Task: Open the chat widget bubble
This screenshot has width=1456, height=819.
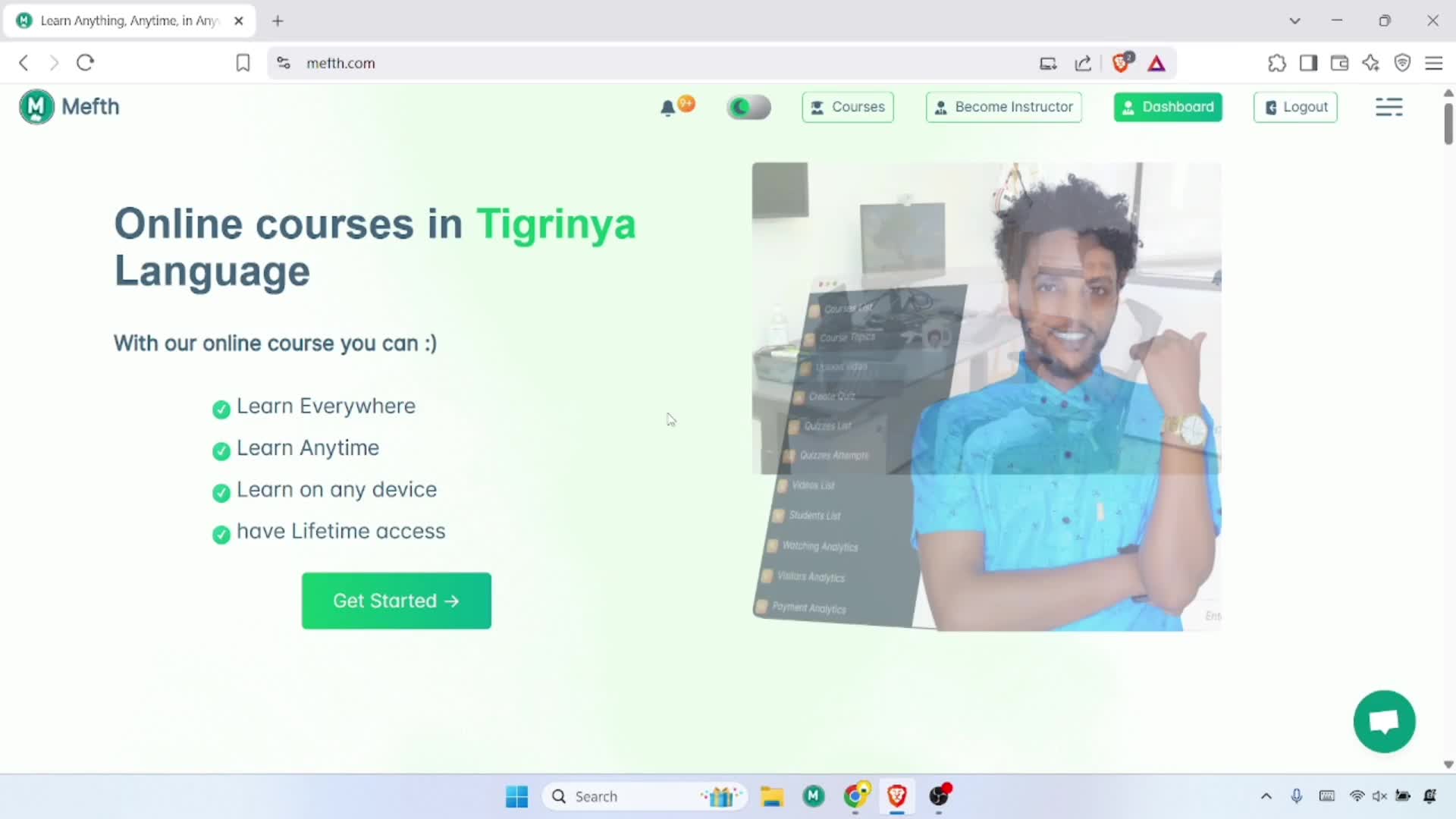Action: 1383,720
